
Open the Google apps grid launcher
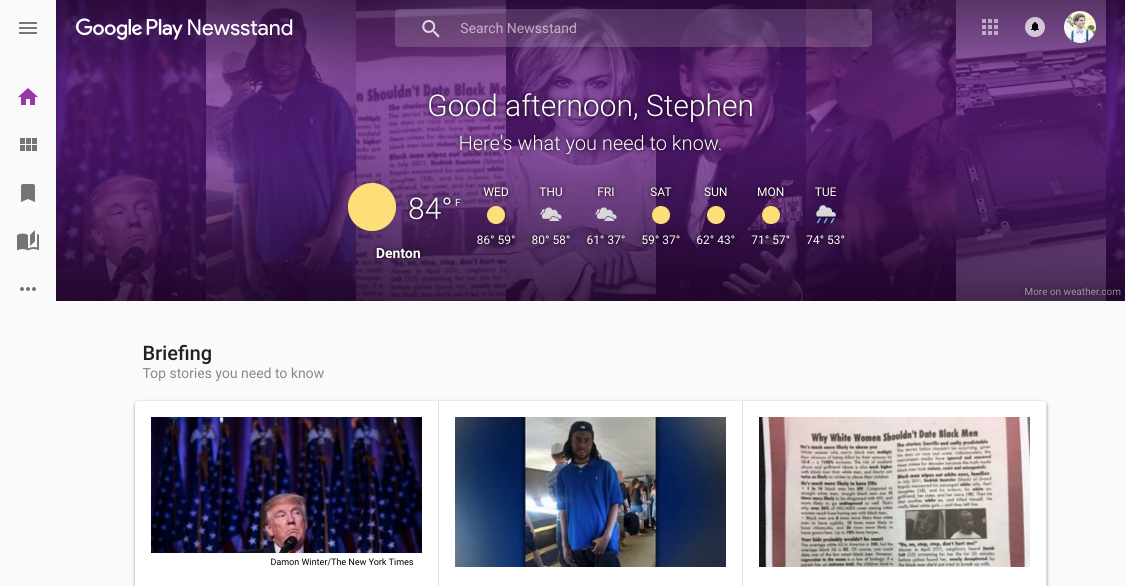click(x=990, y=27)
